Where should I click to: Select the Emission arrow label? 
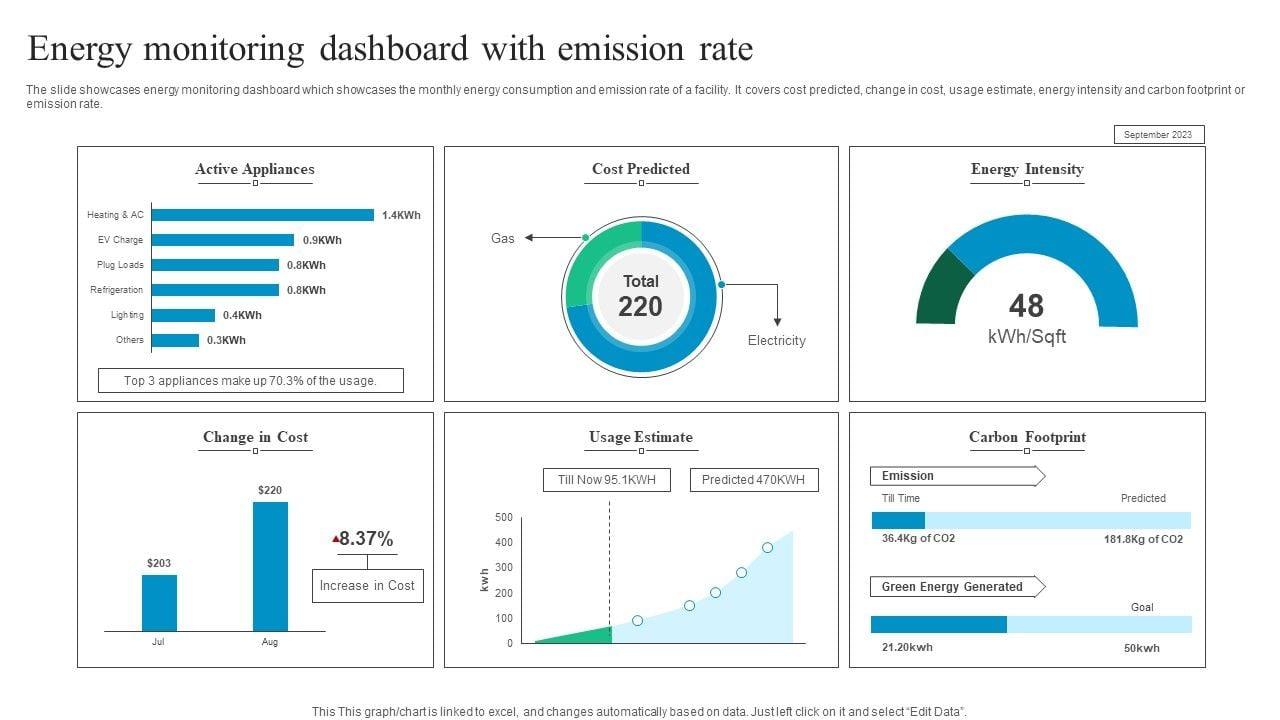coord(957,476)
